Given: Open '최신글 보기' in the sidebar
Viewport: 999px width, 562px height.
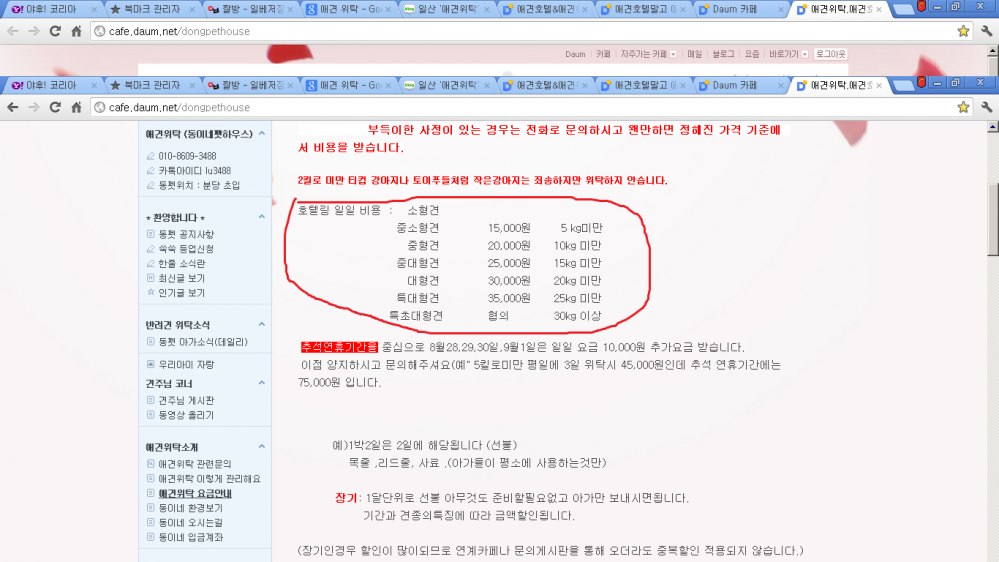Looking at the screenshot, I should pyautogui.click(x=182, y=278).
